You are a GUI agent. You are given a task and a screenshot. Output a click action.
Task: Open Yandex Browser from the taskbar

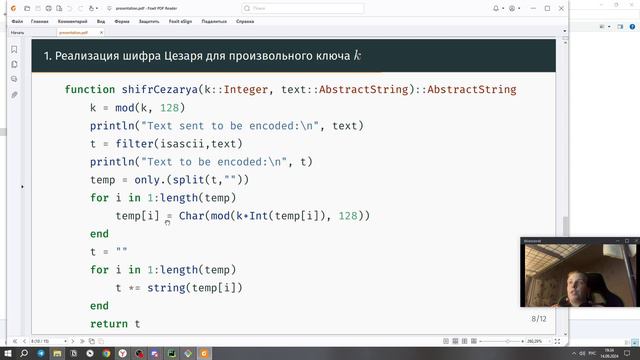click(122, 353)
